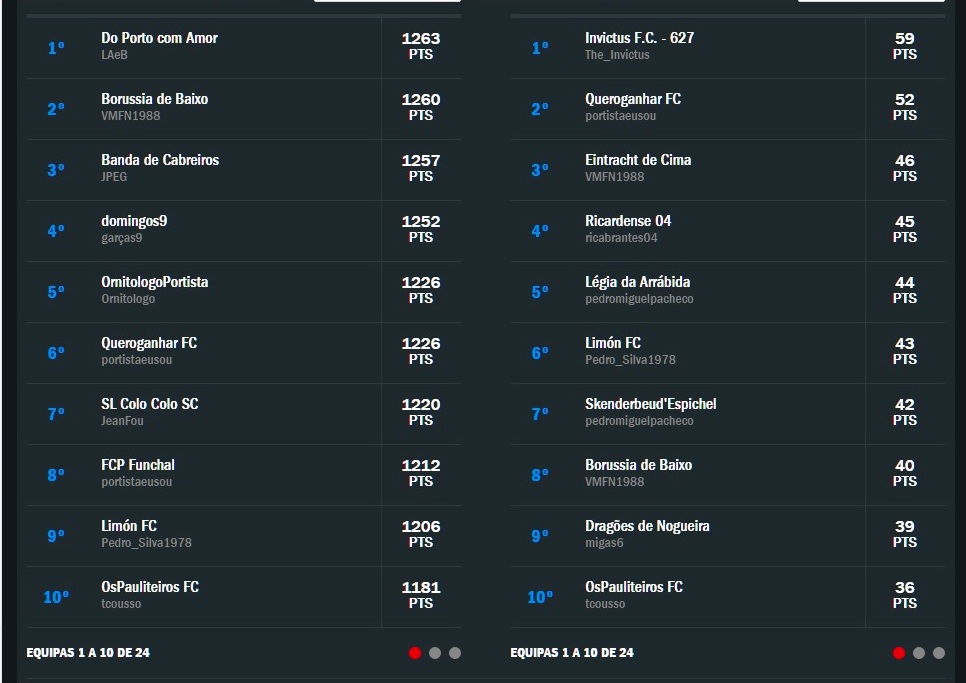This screenshot has height=683, width=966.
Task: Open Banda de Cabreiros team
Action: point(160,160)
